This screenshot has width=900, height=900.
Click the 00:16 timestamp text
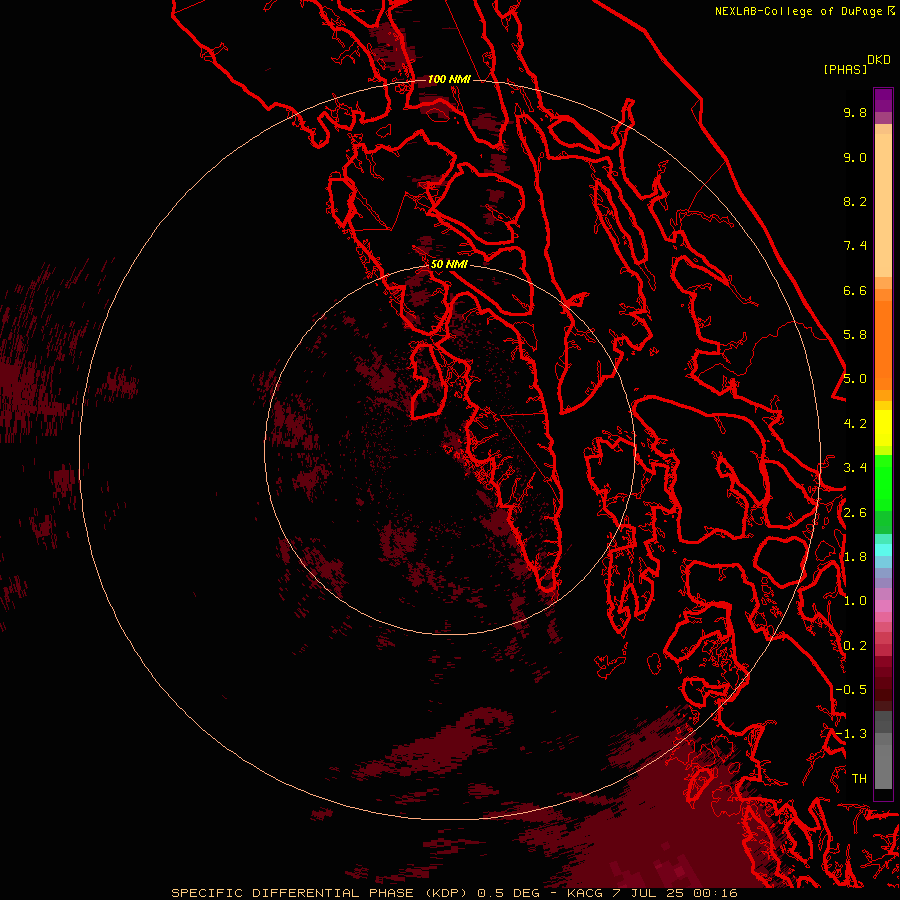715,893
